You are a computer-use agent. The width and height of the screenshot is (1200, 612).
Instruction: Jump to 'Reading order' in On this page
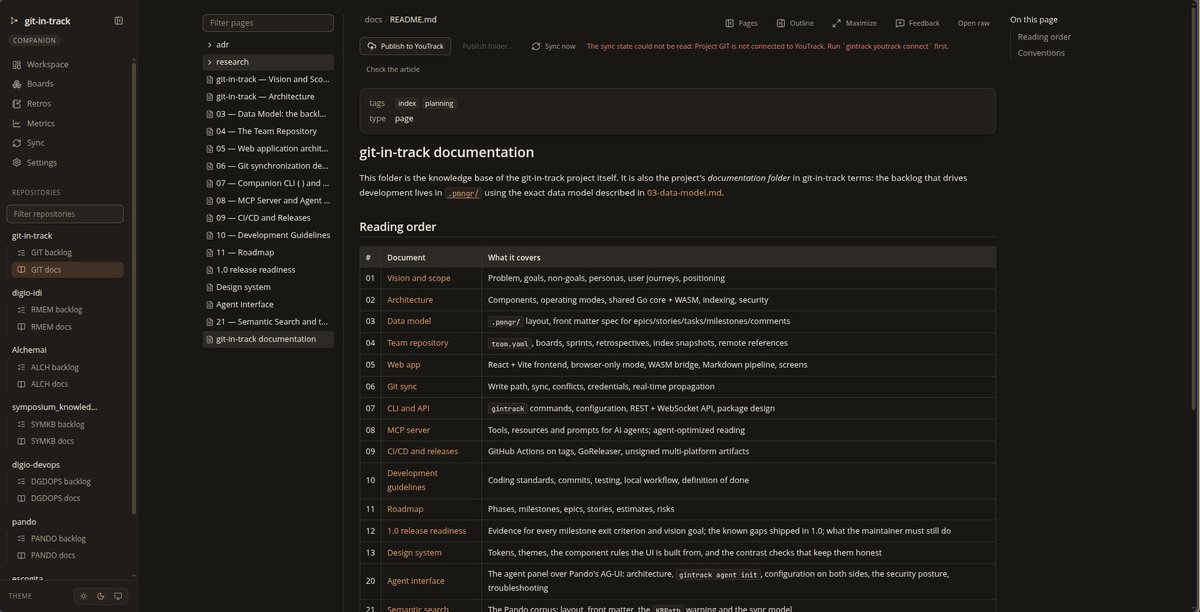tap(1044, 37)
